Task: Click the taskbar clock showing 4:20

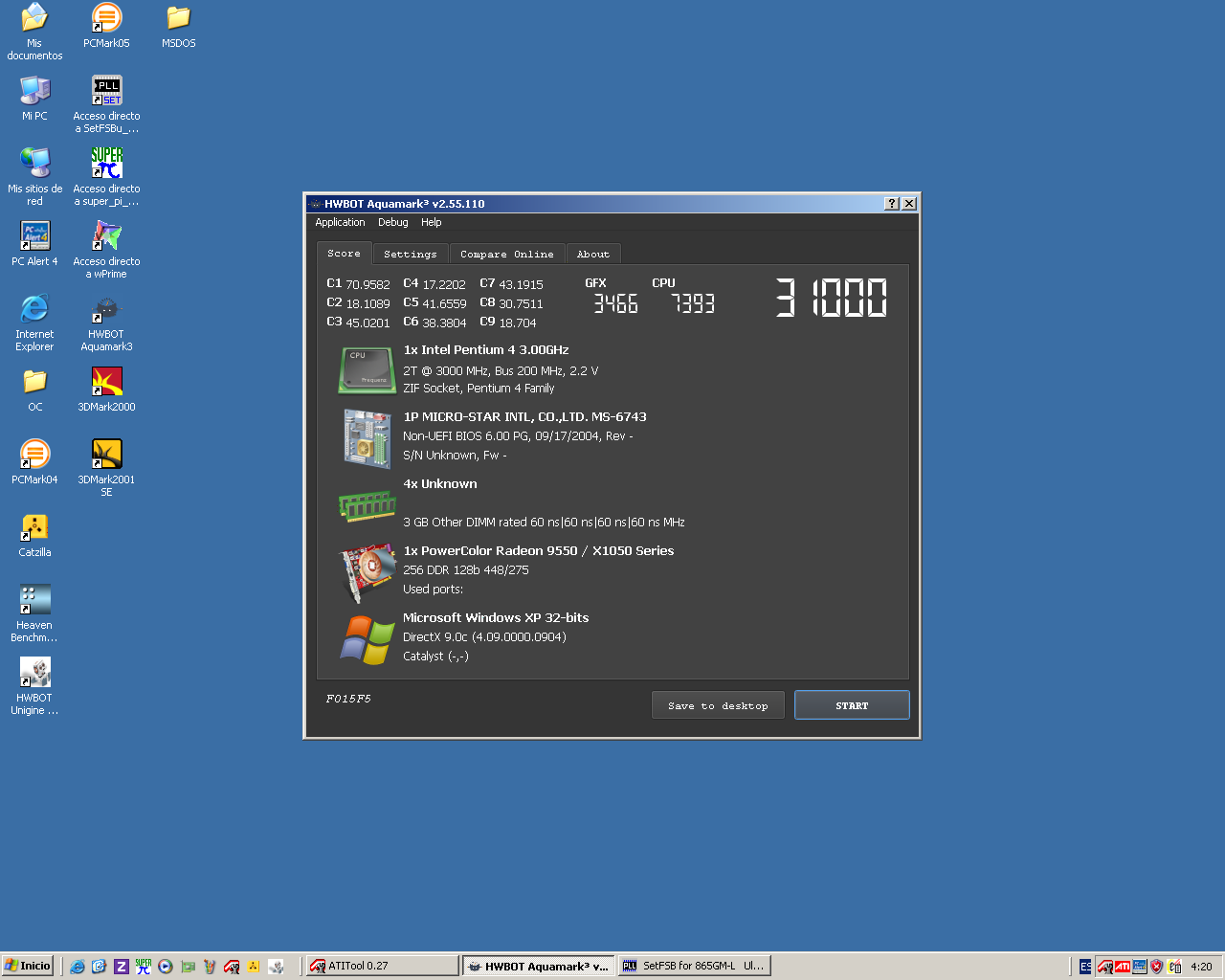Action: (1201, 967)
